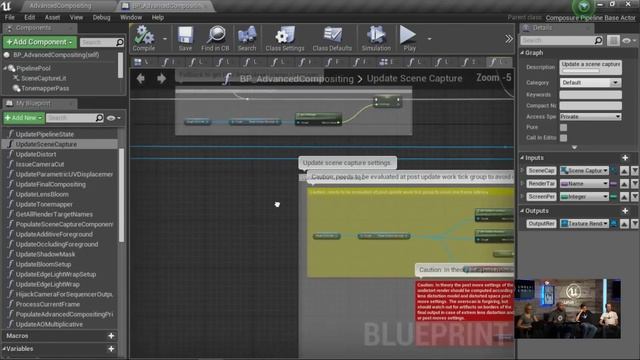This screenshot has width=640, height=360.
Task: Click search magnifier in Details panel
Action: [x=598, y=40]
